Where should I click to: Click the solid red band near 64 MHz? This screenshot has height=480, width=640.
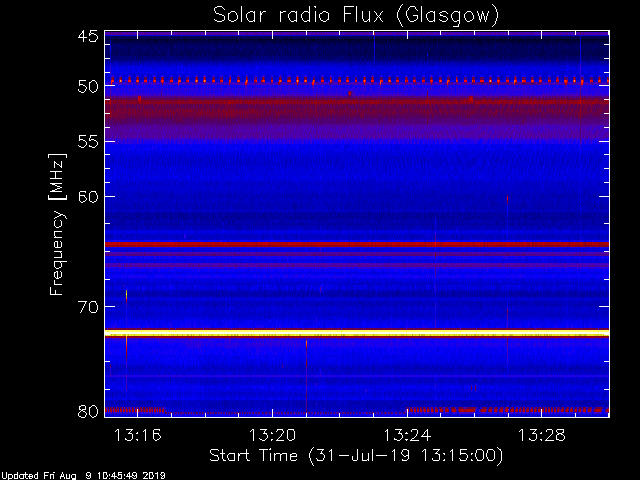pos(357,244)
